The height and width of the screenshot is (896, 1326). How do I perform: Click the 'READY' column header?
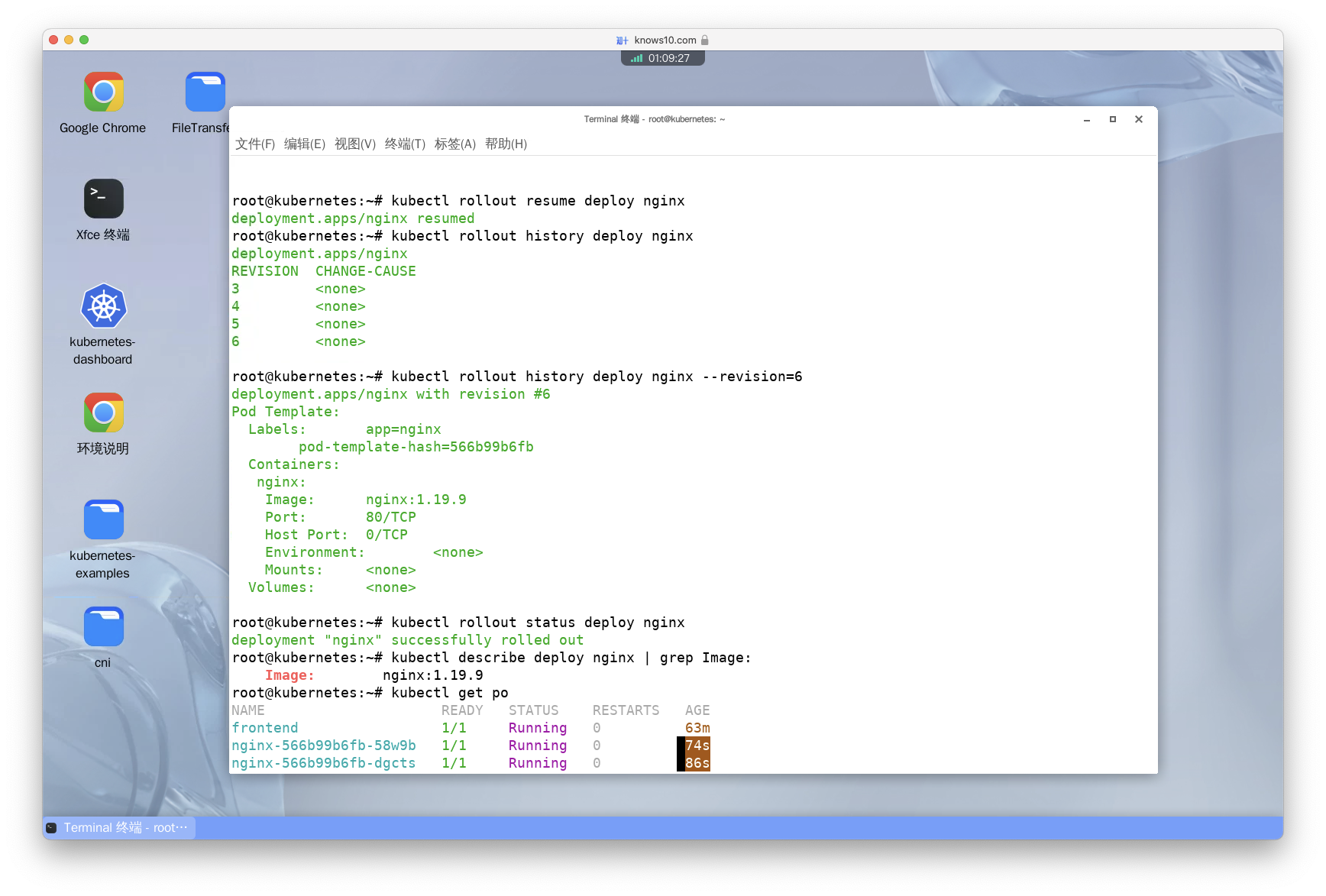click(x=462, y=710)
